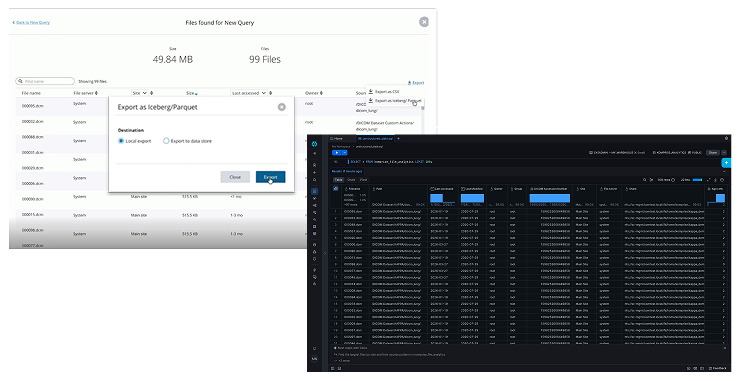
Task: Click the Close button in export dialog
Action: 235,177
